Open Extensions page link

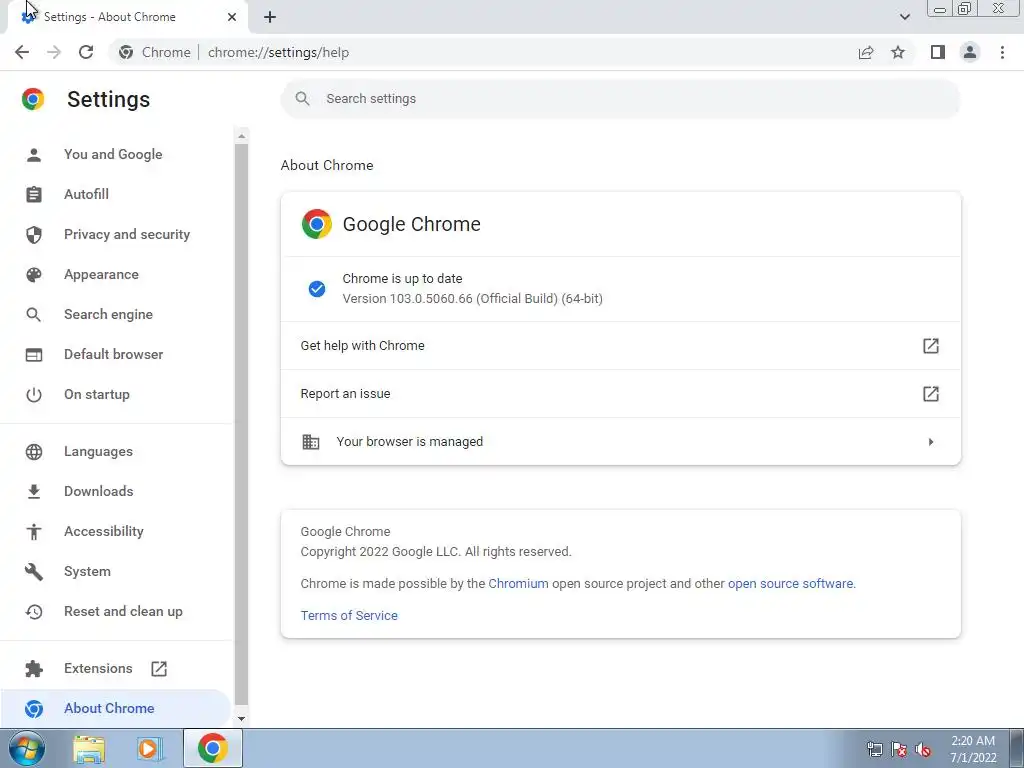coord(98,668)
